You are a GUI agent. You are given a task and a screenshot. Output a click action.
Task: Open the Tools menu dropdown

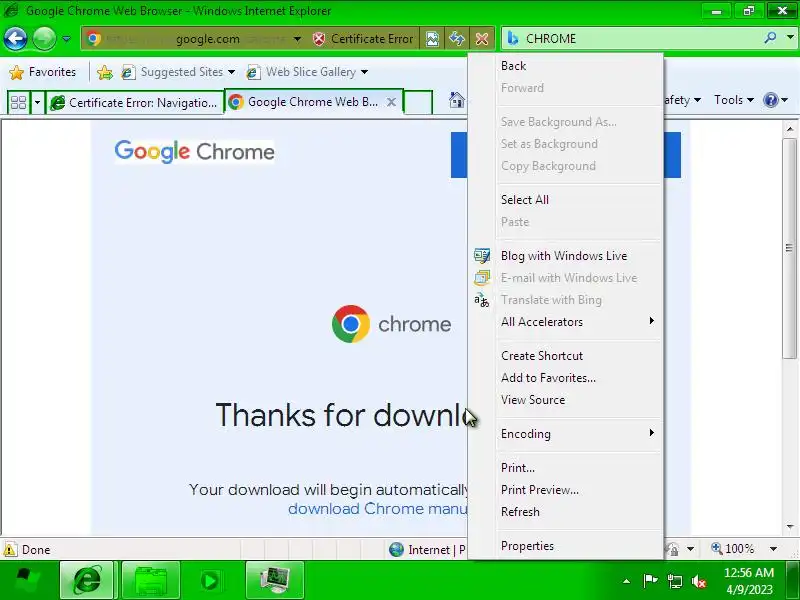coord(734,100)
